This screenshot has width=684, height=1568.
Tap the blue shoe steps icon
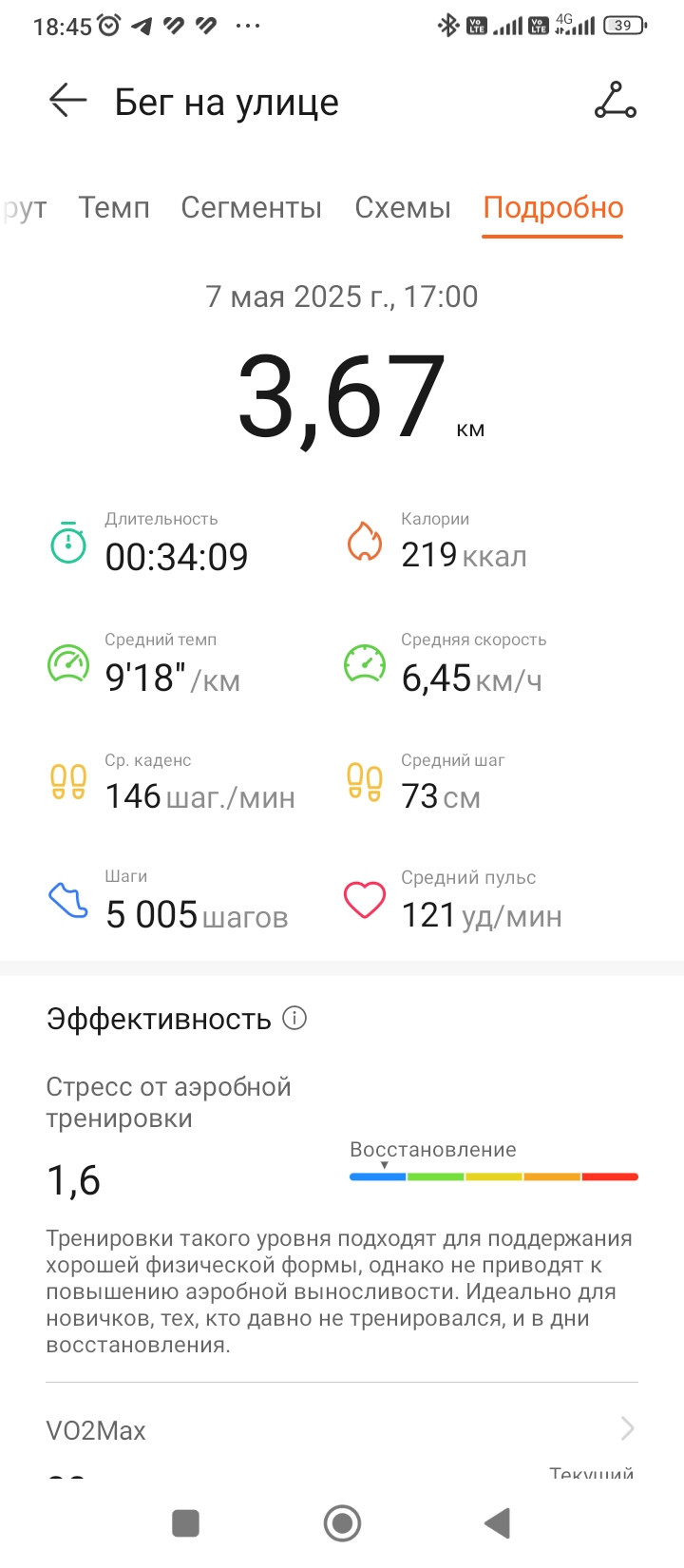pyautogui.click(x=68, y=900)
